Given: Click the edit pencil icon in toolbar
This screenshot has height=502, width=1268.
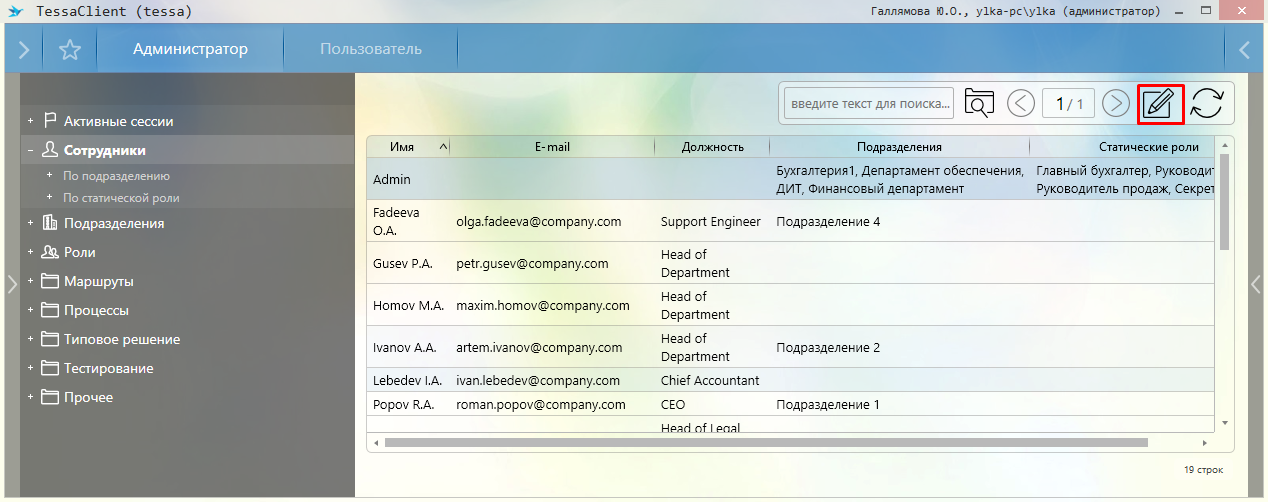Looking at the screenshot, I should click(1160, 104).
